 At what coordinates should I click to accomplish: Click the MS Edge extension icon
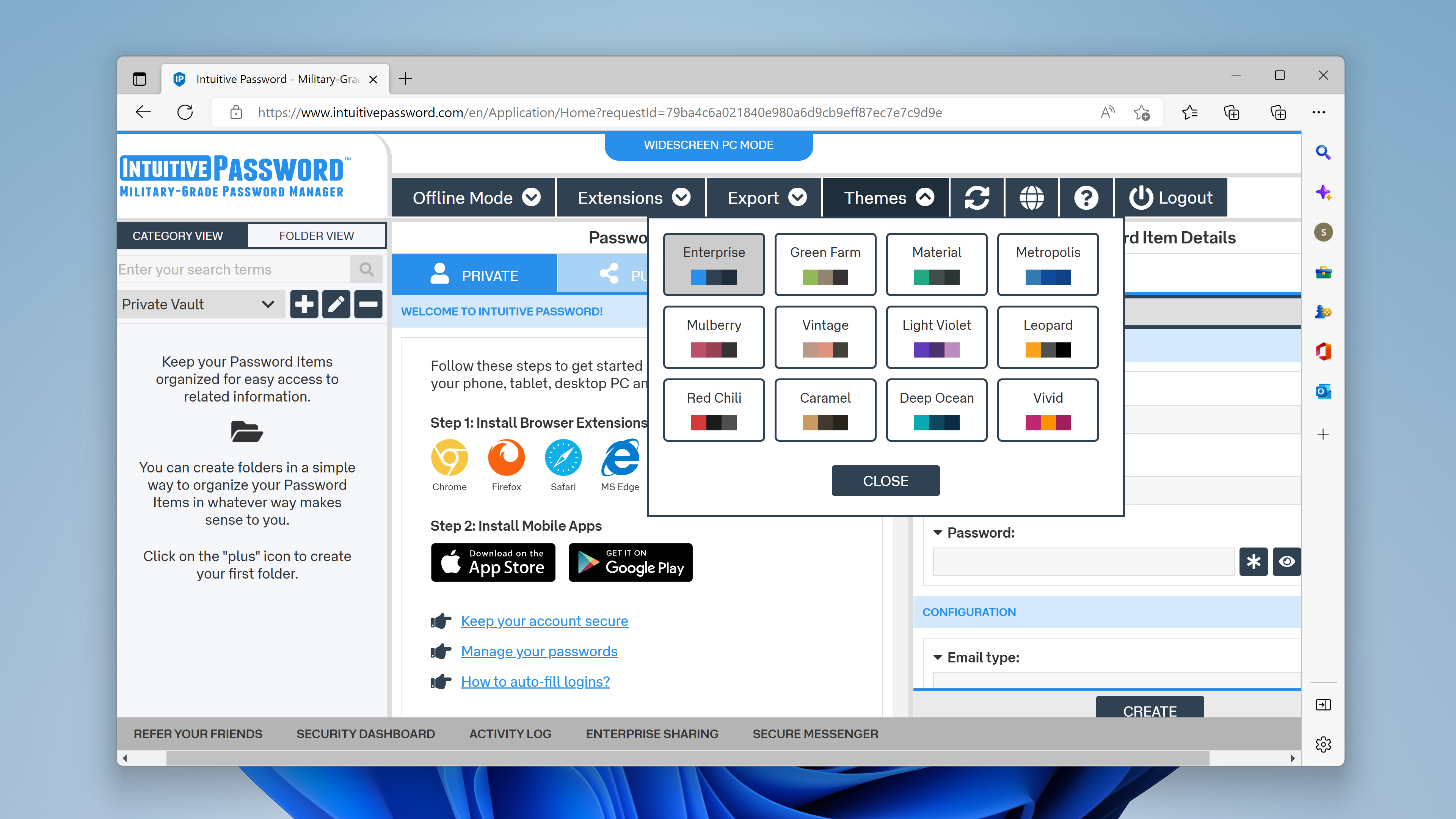click(620, 458)
